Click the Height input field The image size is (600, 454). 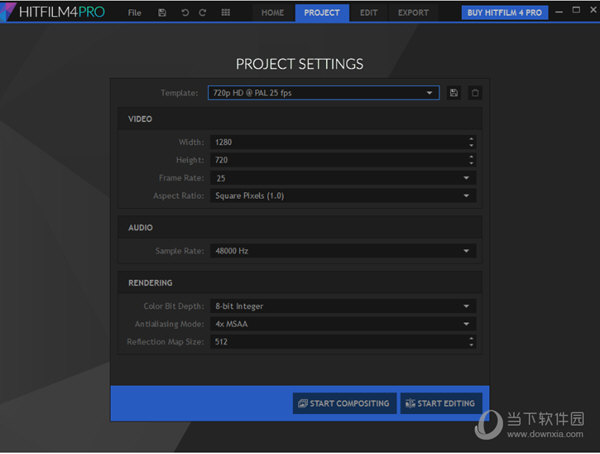[x=335, y=160]
